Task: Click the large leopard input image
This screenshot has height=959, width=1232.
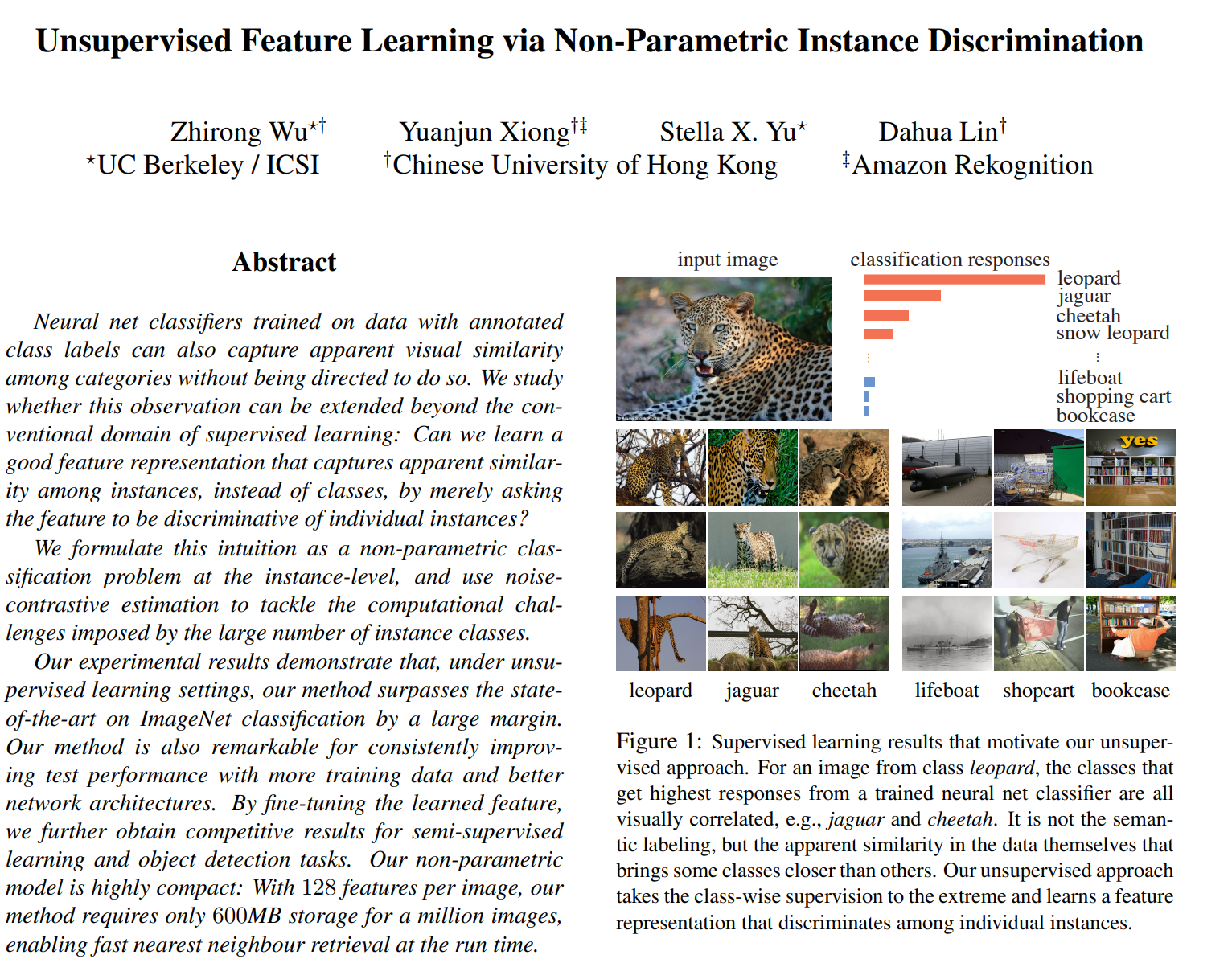Action: 724,349
